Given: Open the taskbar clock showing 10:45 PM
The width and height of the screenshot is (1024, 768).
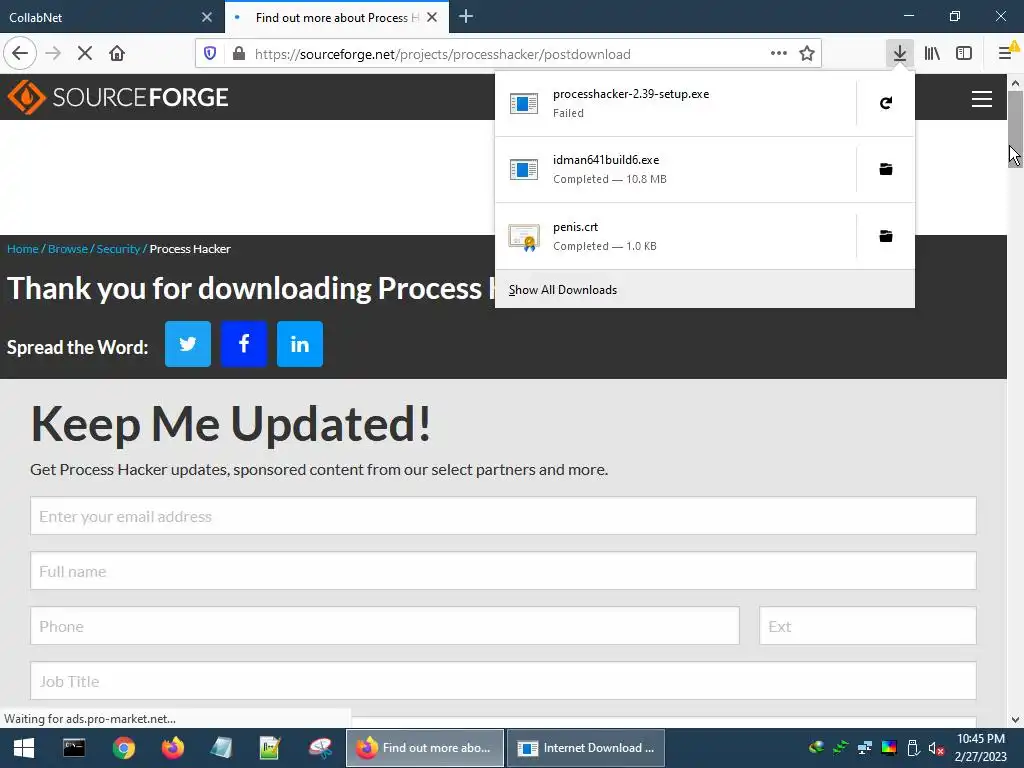Looking at the screenshot, I should (981, 748).
